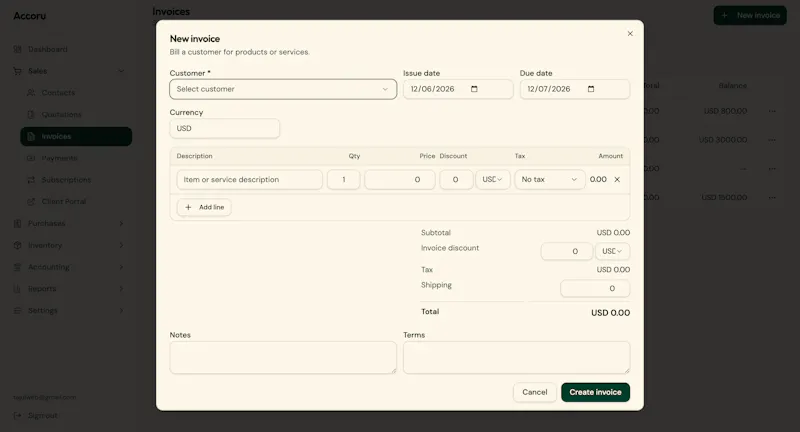The width and height of the screenshot is (800, 432).
Task: Click the line item Discount field
Action: 456,180
